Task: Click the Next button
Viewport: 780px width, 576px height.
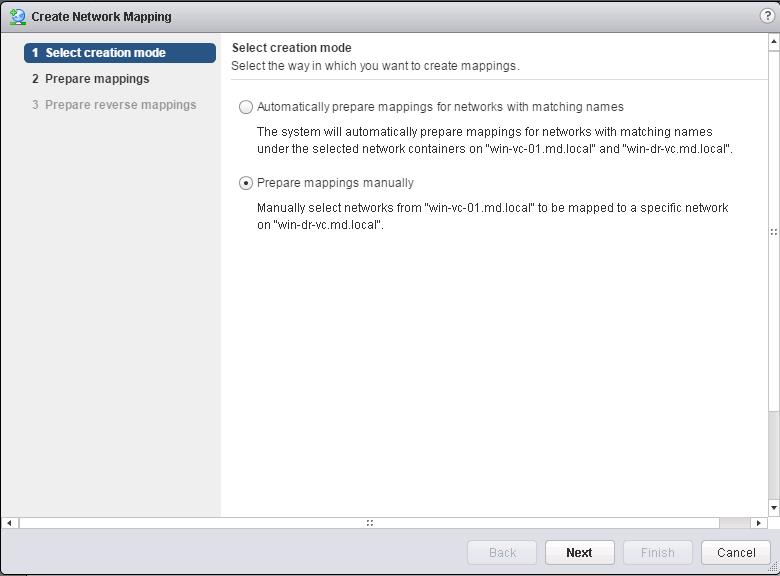Action: pos(580,553)
